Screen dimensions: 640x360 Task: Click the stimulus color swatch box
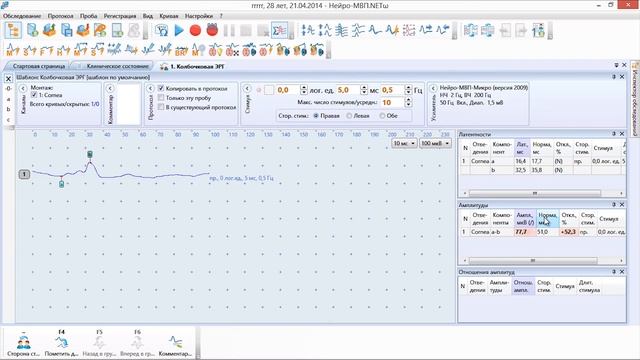(269, 90)
